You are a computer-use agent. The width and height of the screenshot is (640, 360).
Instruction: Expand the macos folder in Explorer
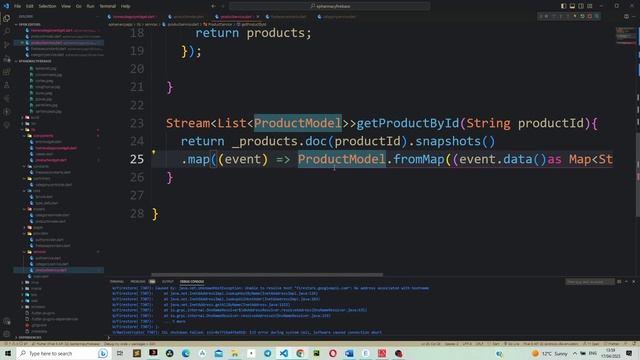pos(36,288)
